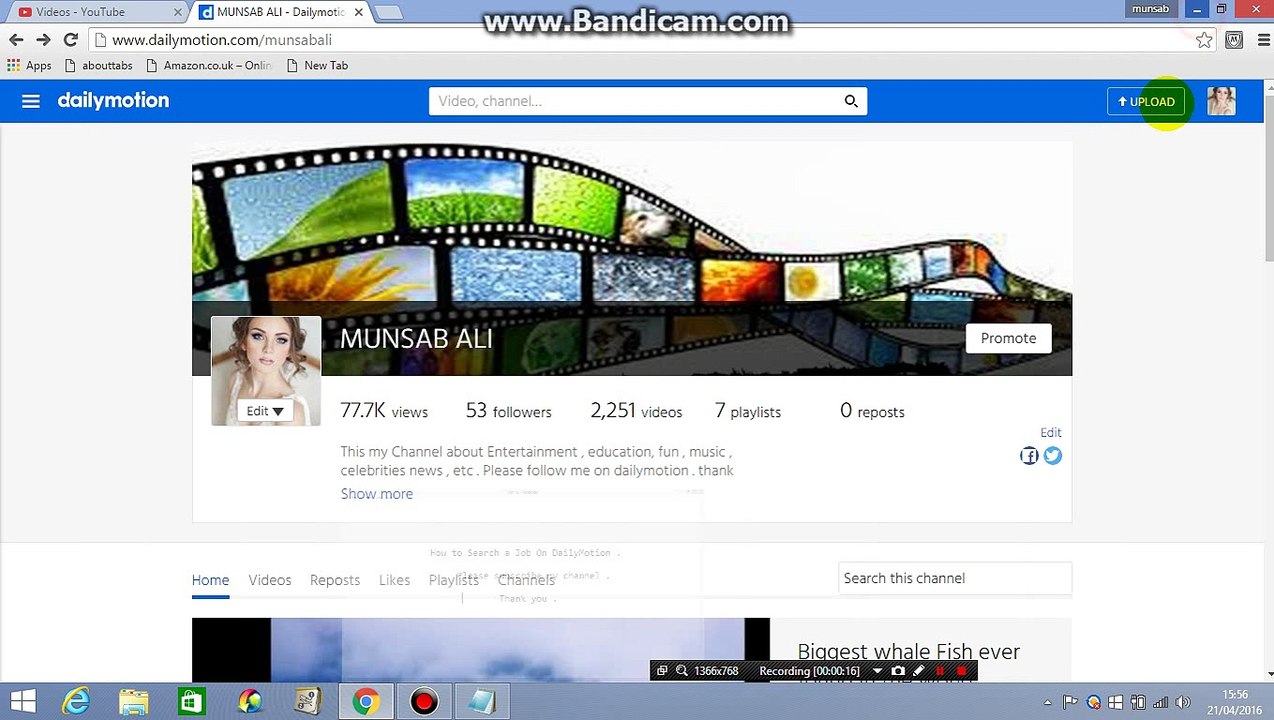1274x720 pixels.
Task: Open the abouttabs bookmark
Action: point(98,65)
